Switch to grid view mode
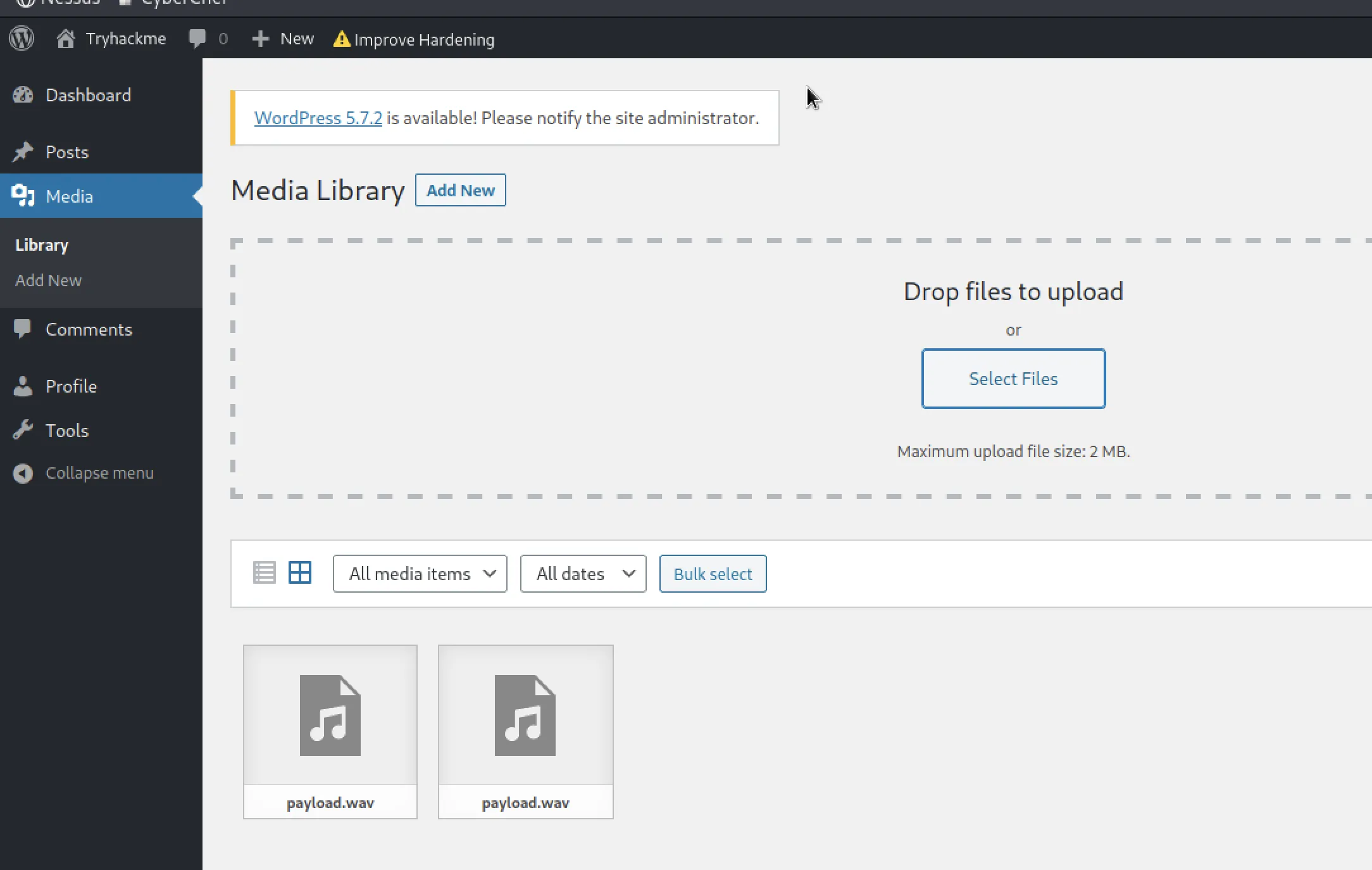The image size is (1372, 870). [300, 573]
